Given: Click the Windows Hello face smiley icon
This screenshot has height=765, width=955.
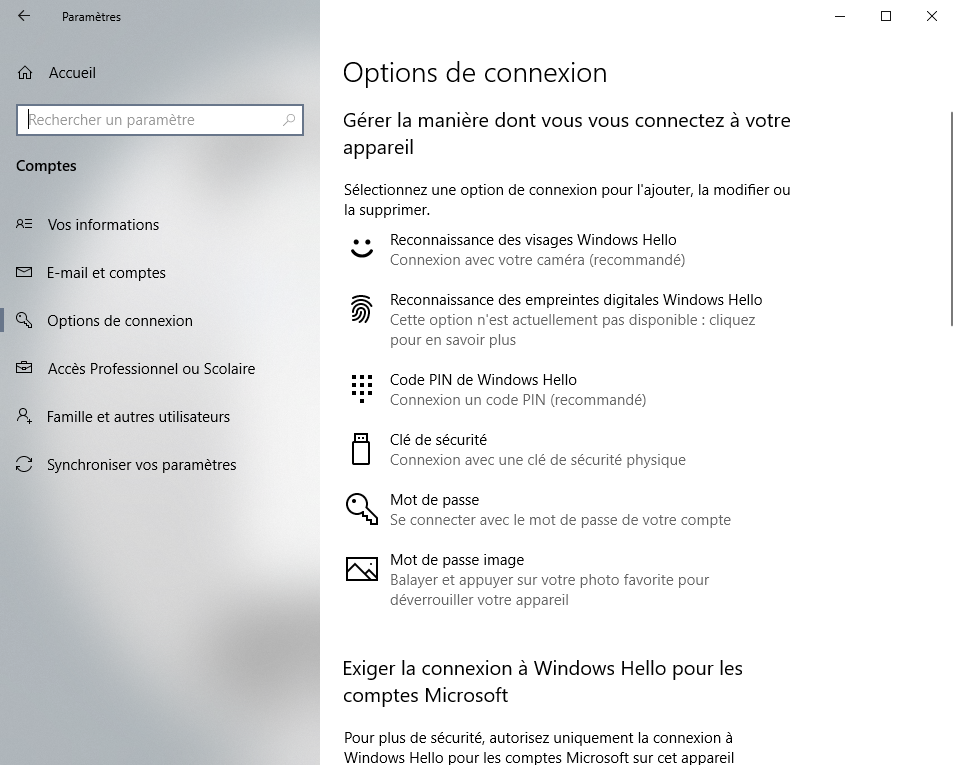Looking at the screenshot, I should [x=362, y=247].
